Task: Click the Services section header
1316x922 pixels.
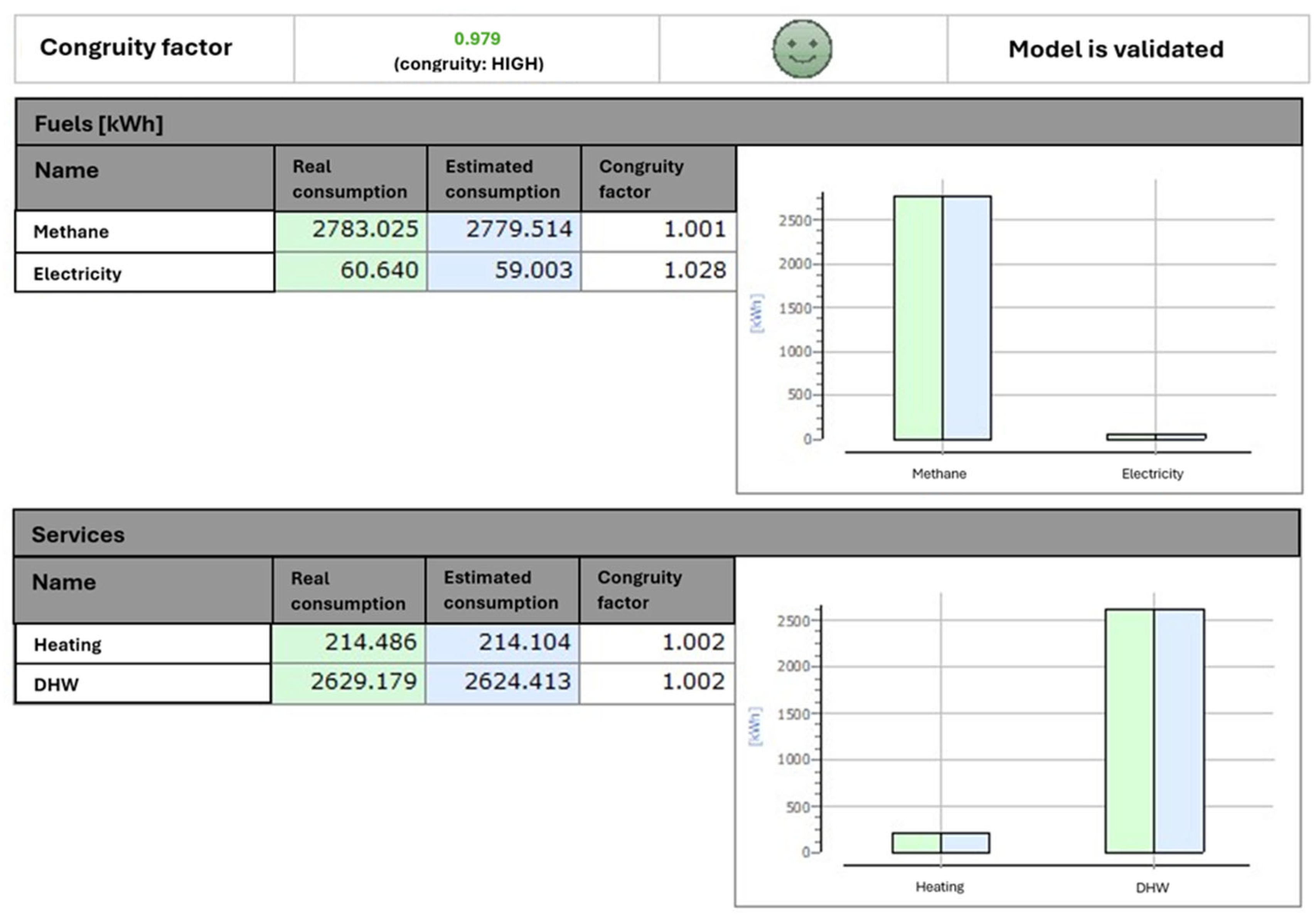Action: click(78, 535)
